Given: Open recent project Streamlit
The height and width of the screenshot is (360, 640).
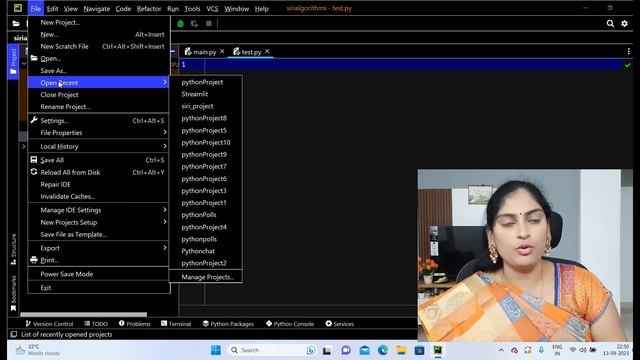Looking at the screenshot, I should 206,94.
